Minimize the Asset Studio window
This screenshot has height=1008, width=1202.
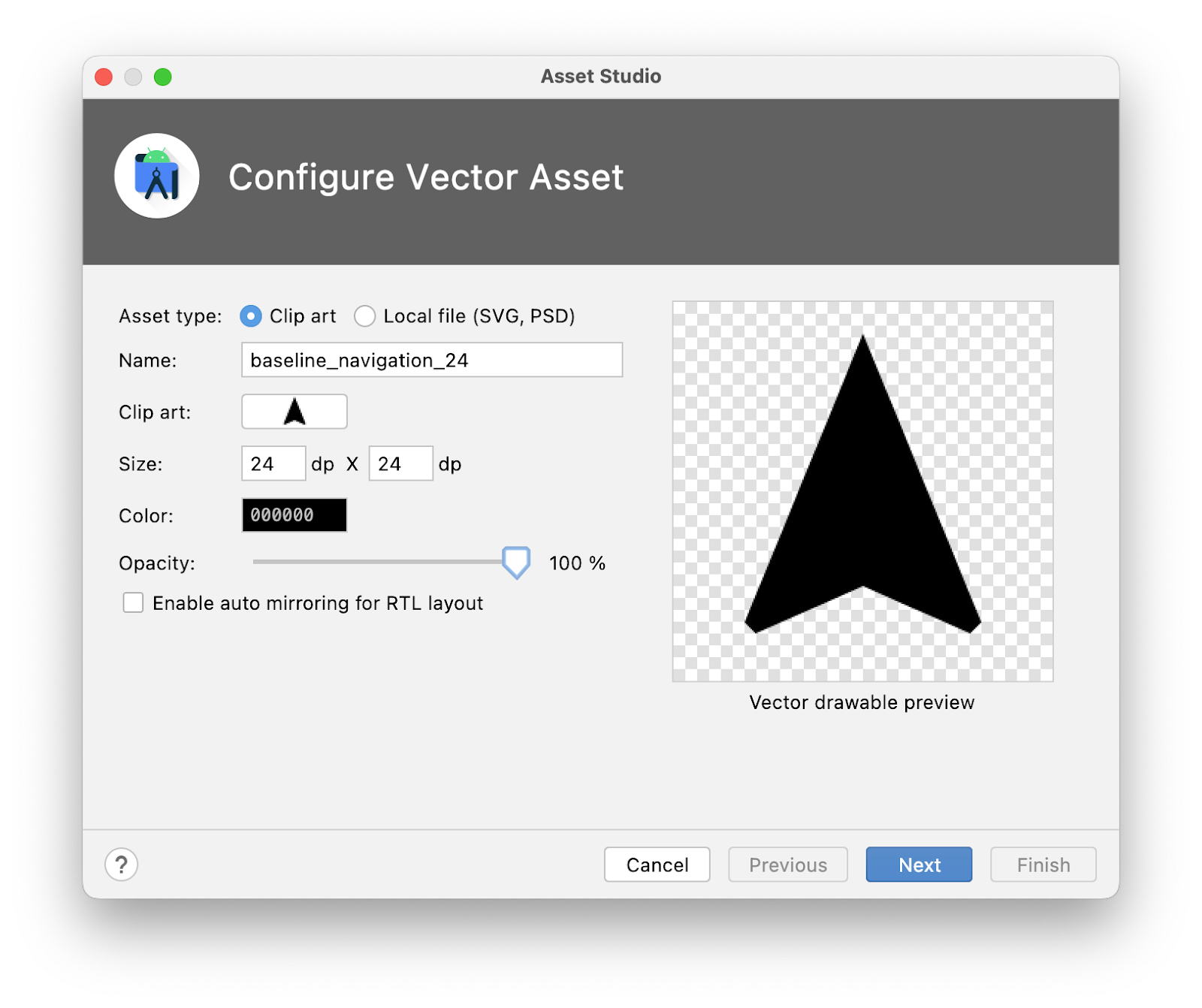134,77
